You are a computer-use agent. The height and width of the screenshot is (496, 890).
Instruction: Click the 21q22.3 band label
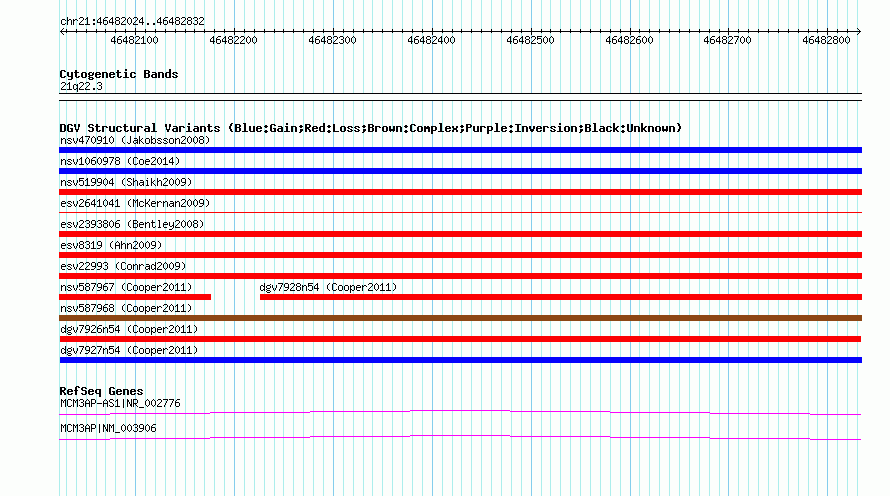point(81,86)
